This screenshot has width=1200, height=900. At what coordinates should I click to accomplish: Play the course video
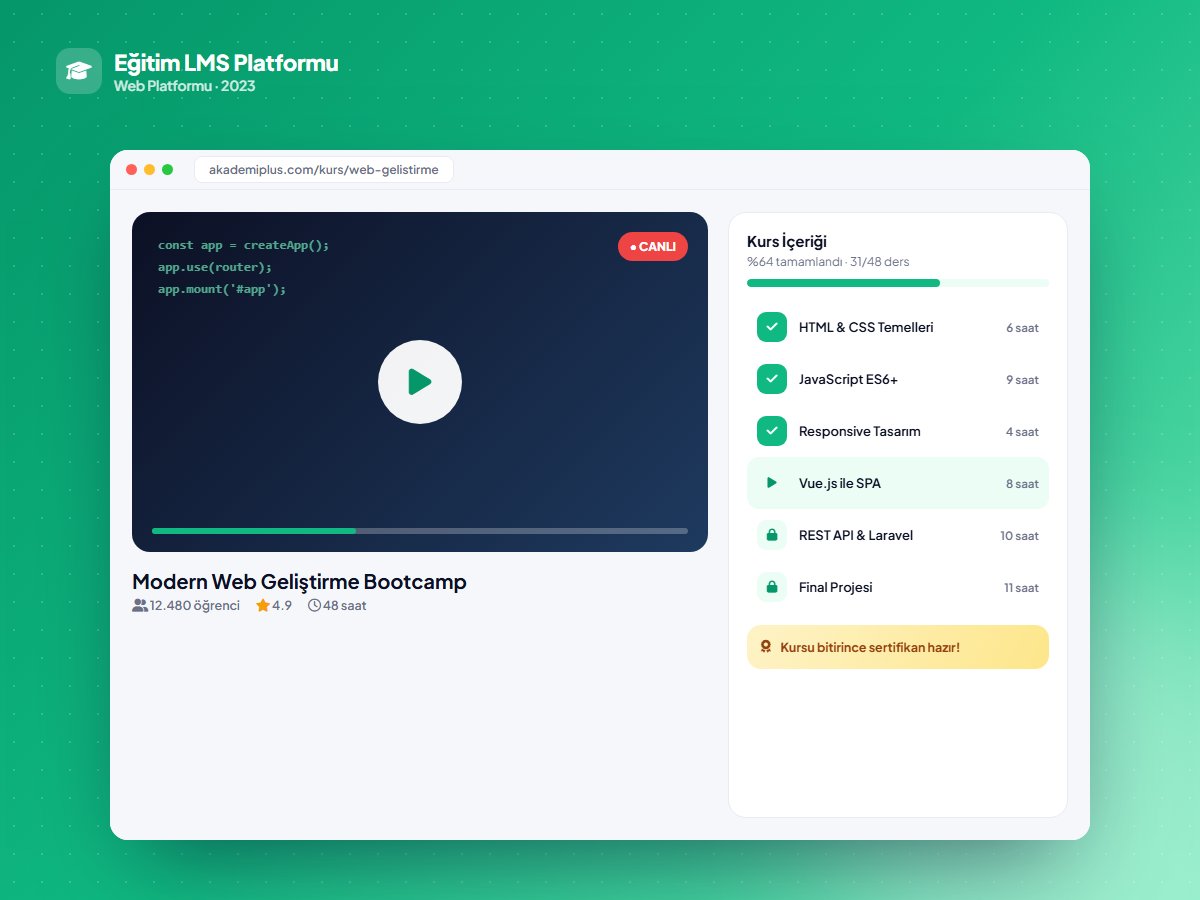click(x=420, y=382)
